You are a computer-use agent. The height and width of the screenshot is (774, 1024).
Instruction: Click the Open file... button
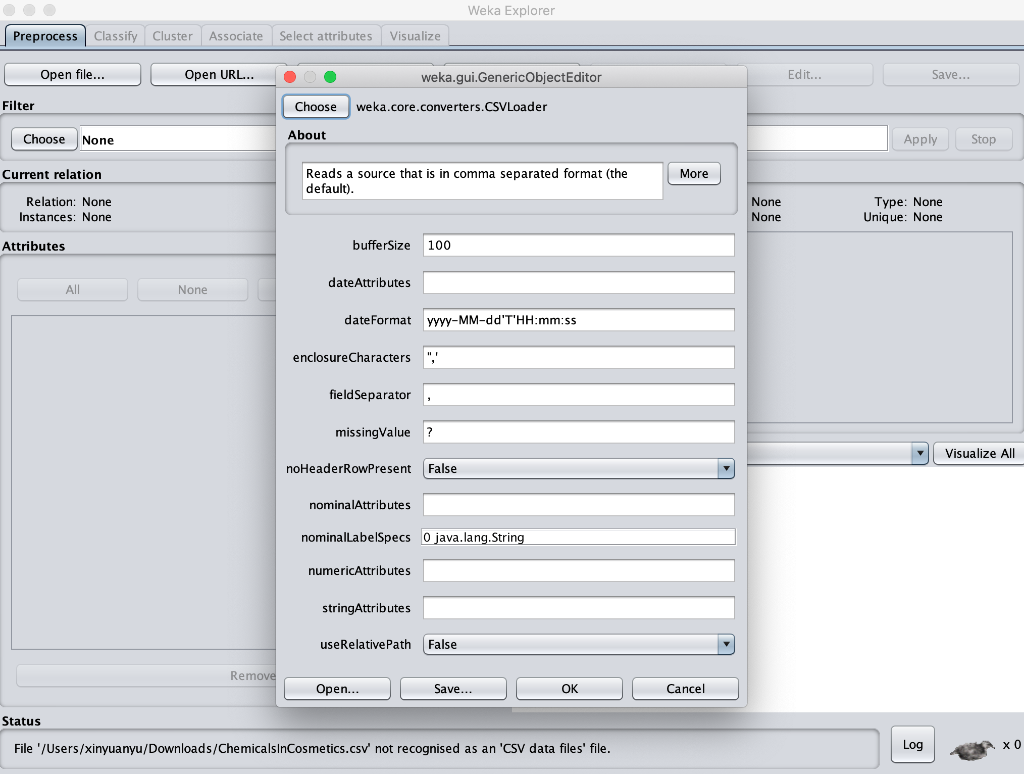[72, 74]
